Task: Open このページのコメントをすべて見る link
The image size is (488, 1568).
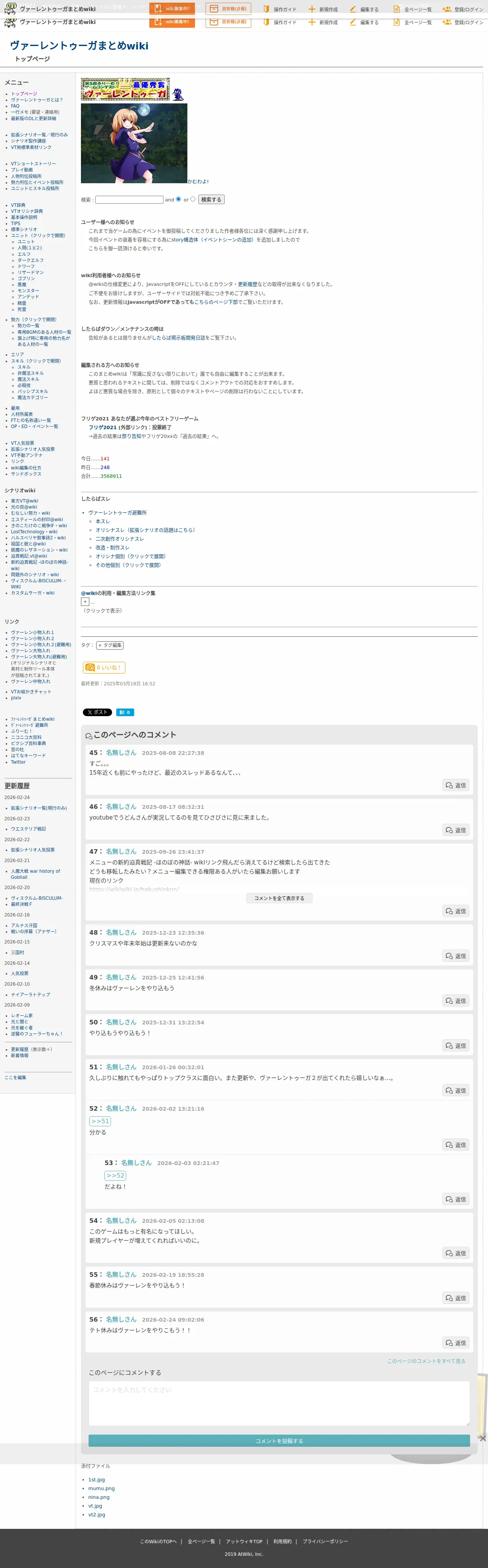Action: coord(426,1361)
